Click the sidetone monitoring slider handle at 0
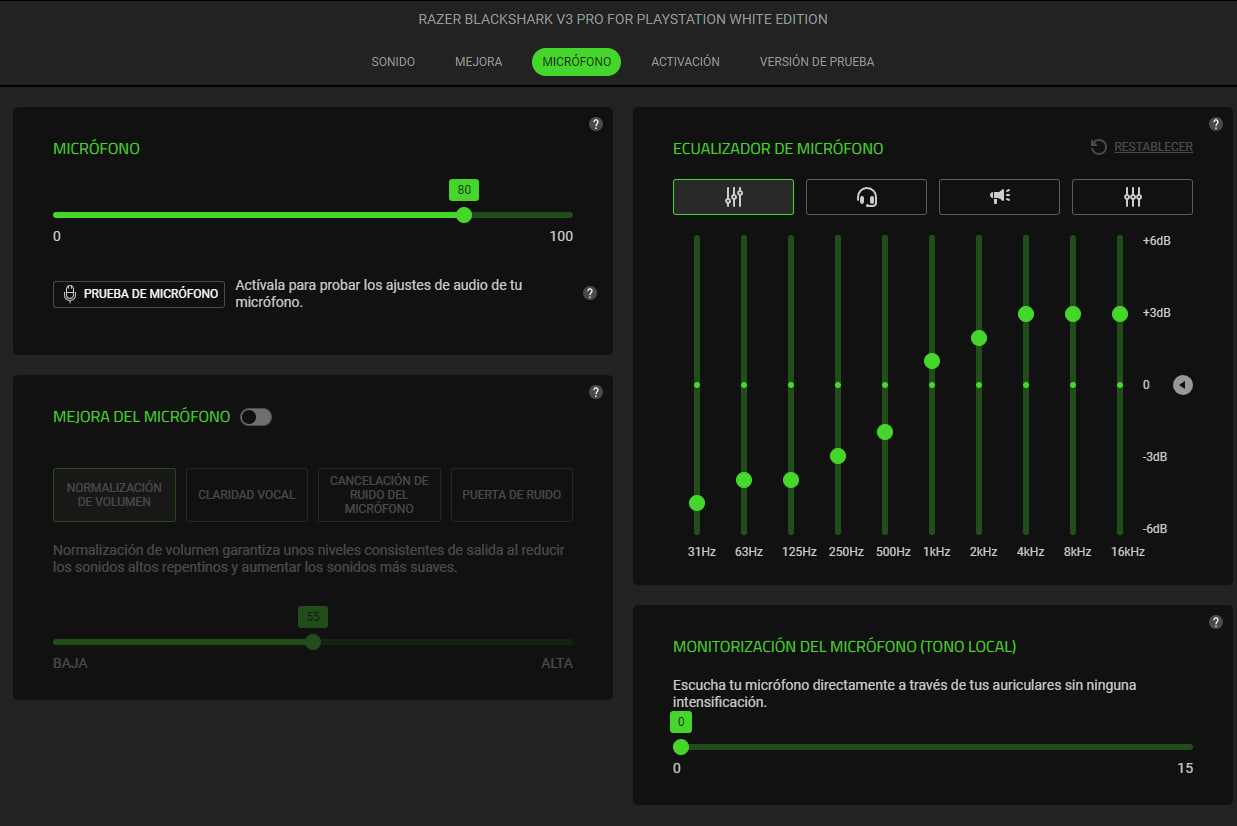Viewport: 1237px width, 826px height. (x=681, y=747)
